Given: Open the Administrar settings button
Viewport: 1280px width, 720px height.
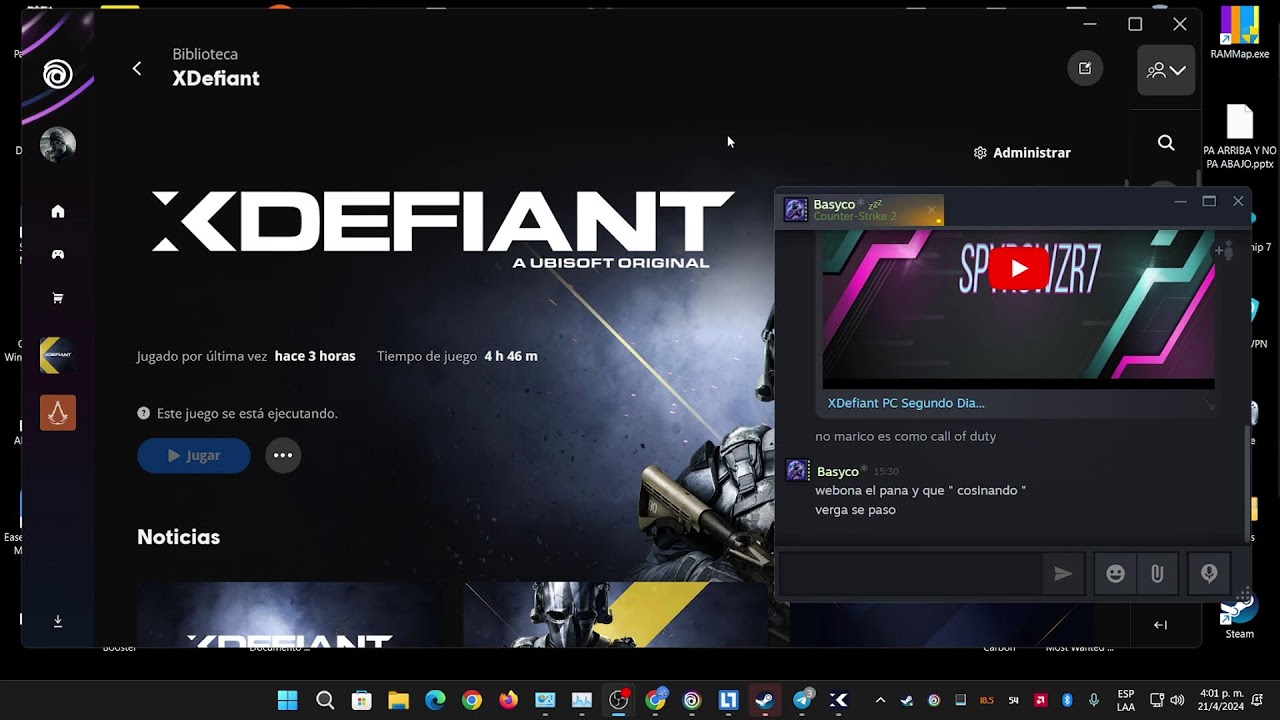Looking at the screenshot, I should pyautogui.click(x=1022, y=153).
